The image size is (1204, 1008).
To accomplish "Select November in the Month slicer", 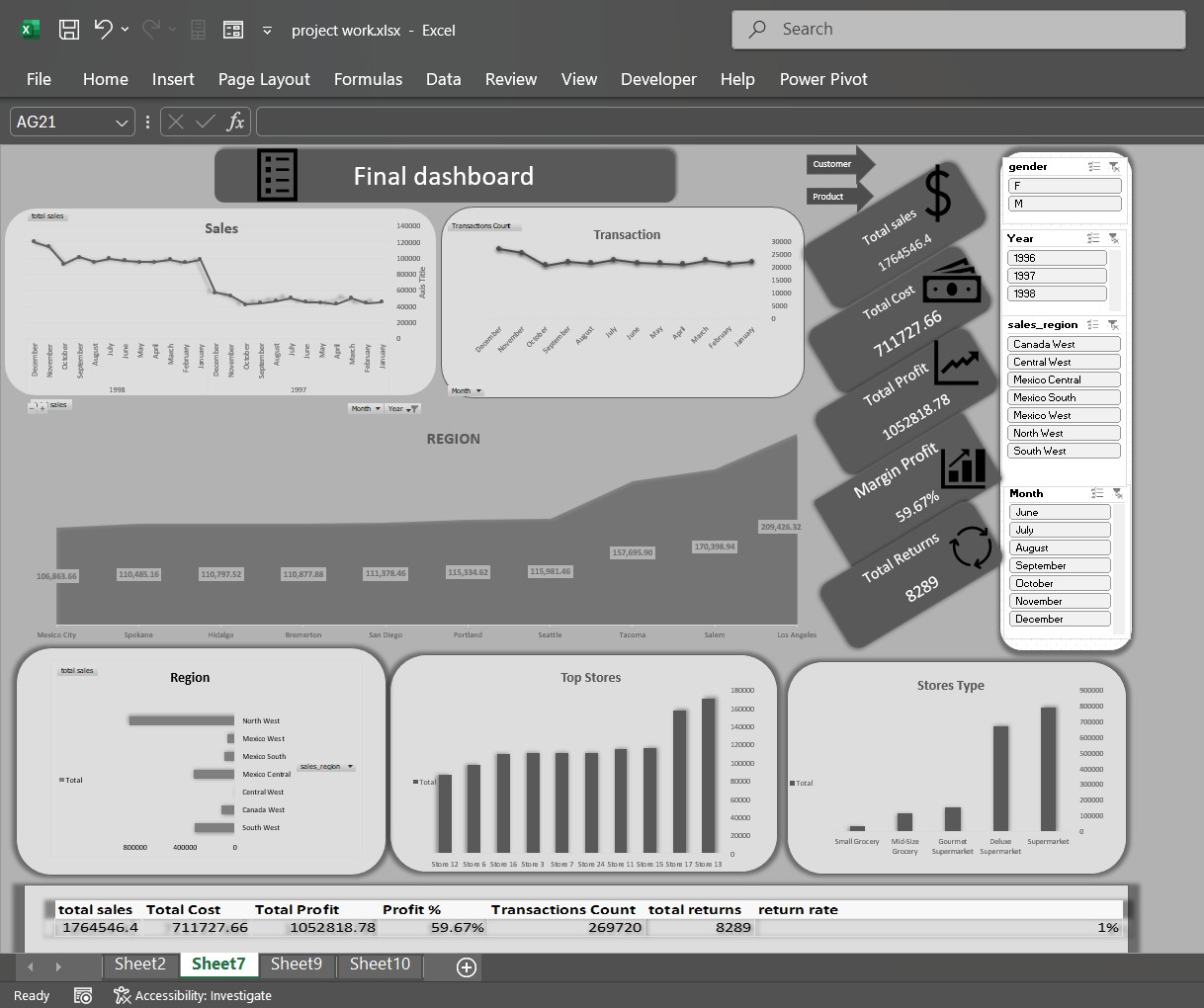I will click(1059, 600).
